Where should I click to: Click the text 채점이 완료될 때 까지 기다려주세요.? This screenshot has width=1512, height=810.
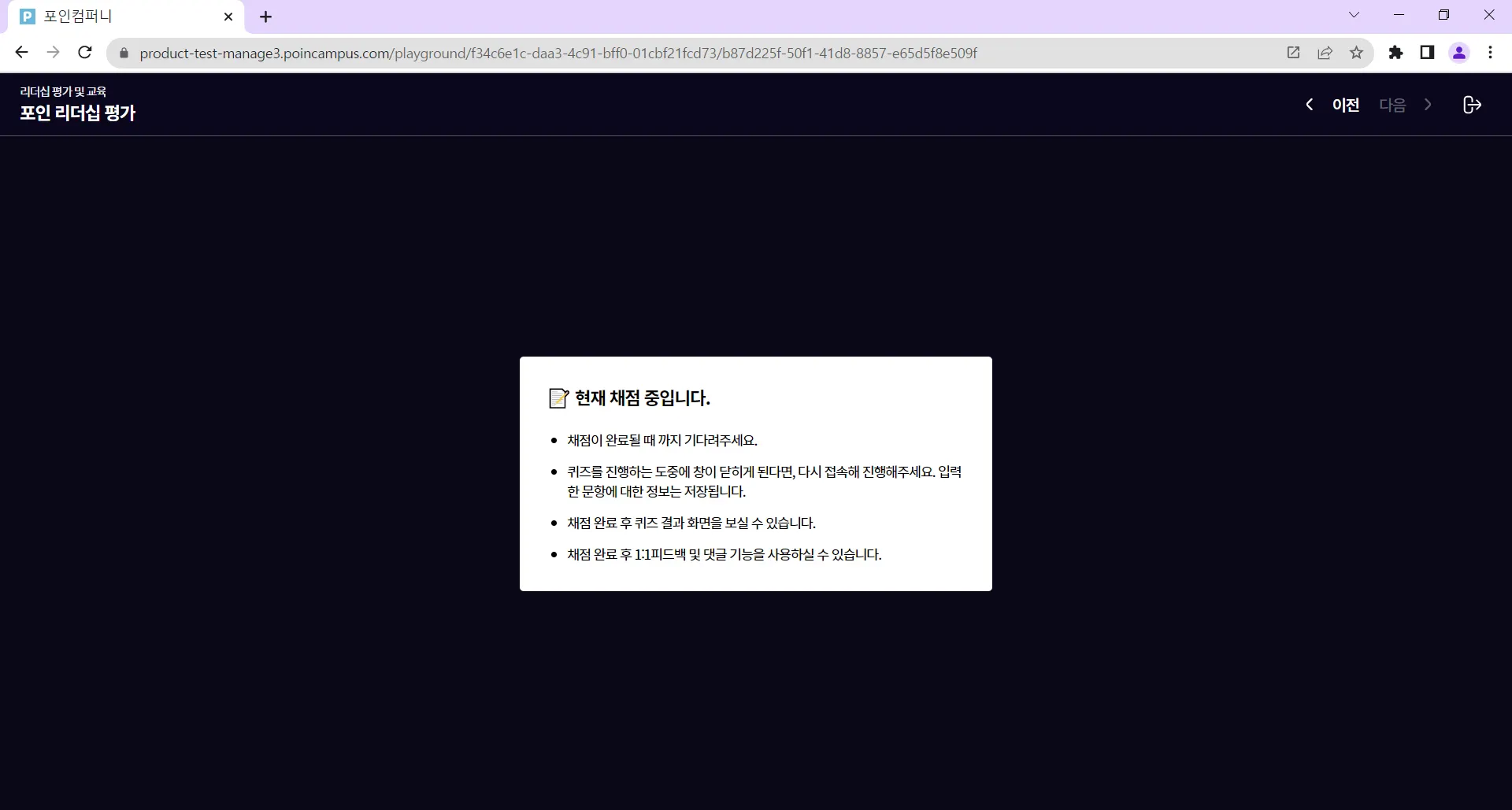click(x=662, y=440)
